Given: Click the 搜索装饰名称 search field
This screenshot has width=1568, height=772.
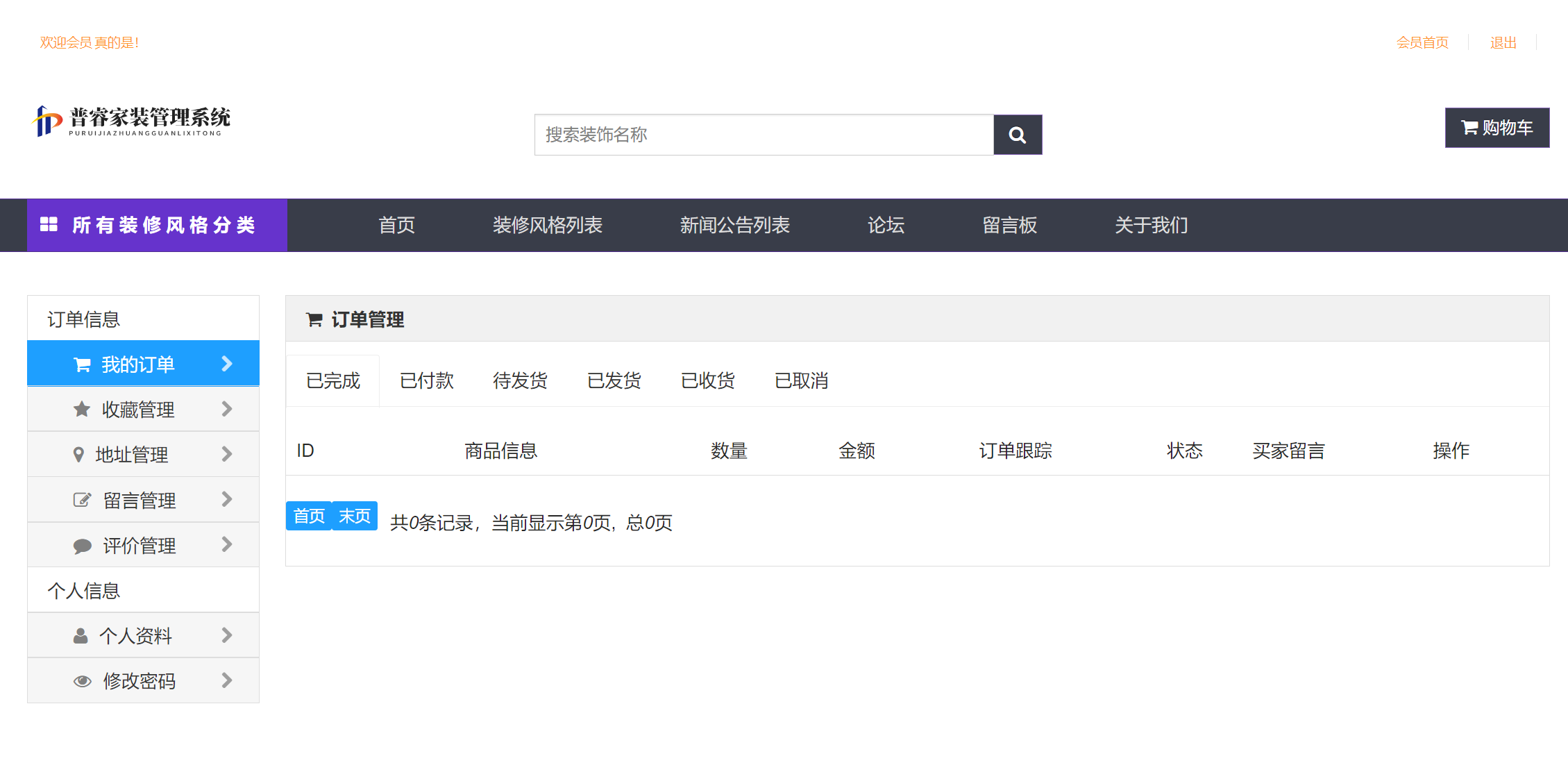Looking at the screenshot, I should (x=764, y=134).
